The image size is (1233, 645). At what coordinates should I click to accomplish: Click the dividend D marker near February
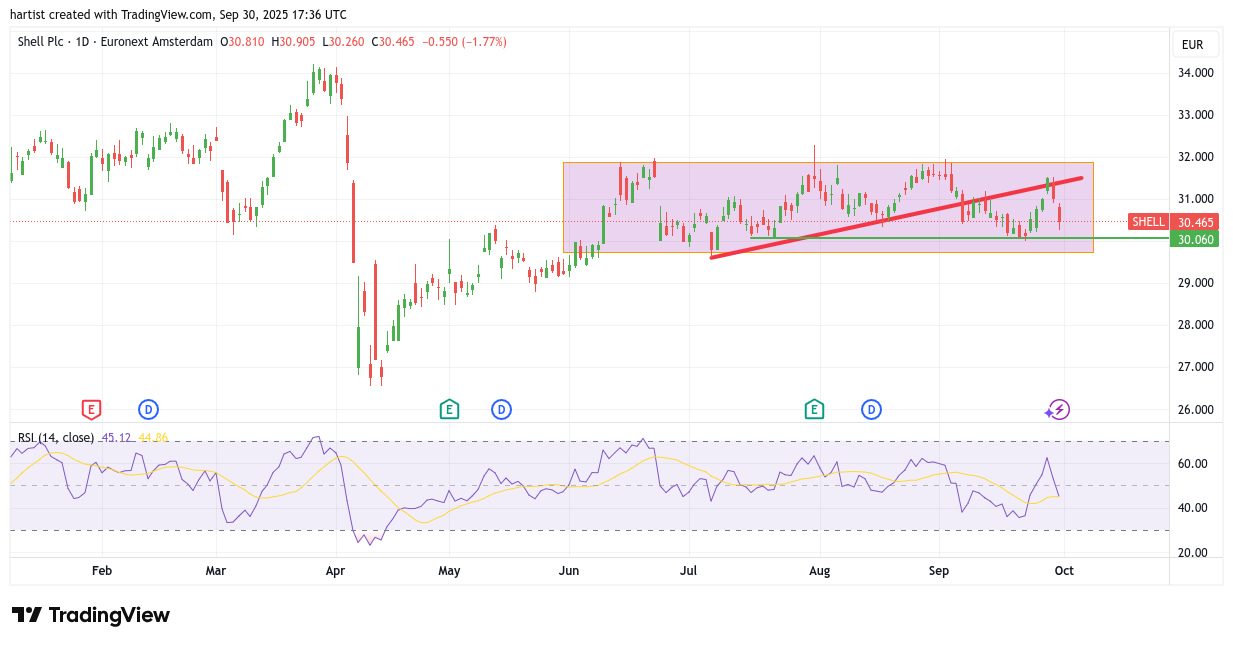148,409
